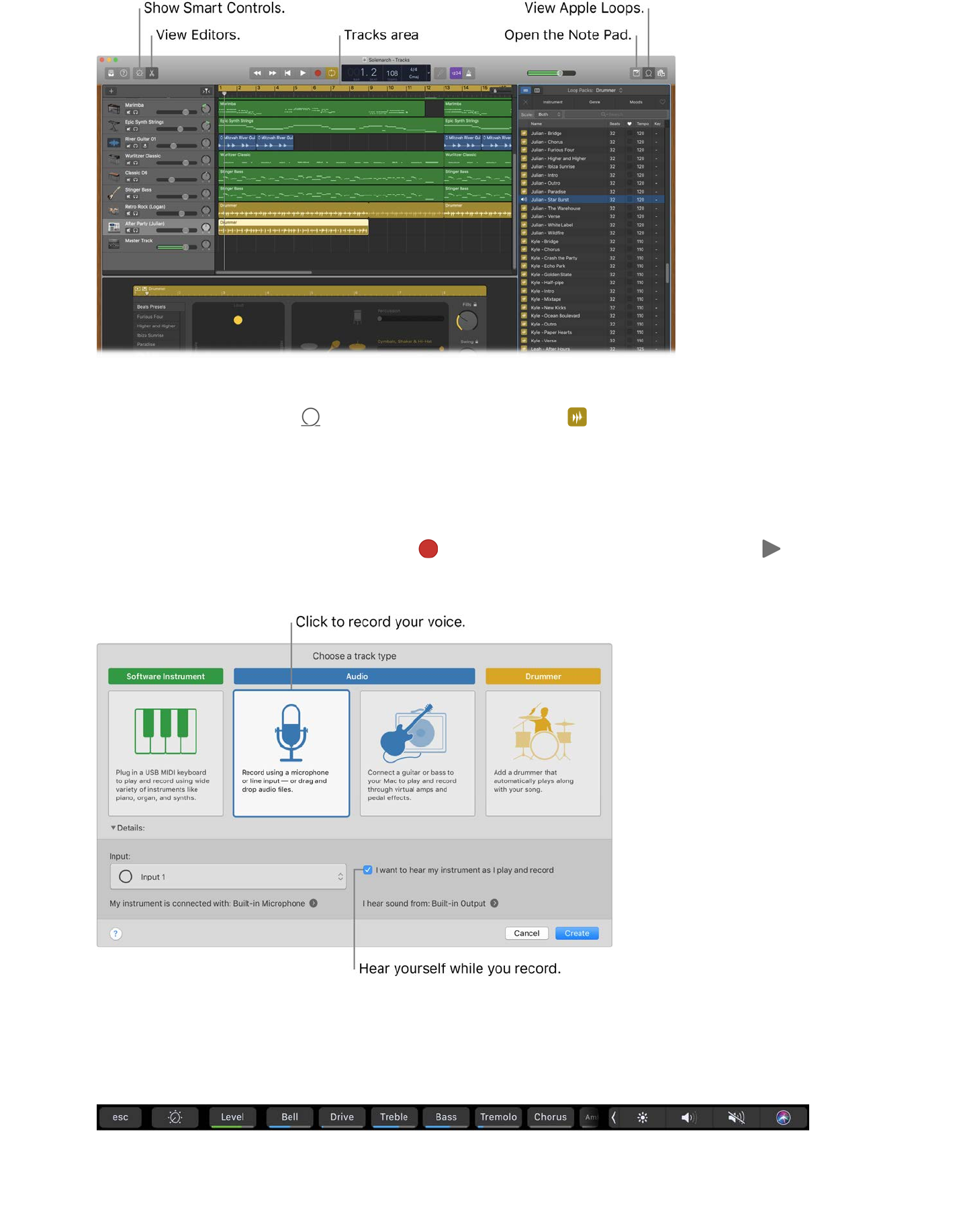Select the Audio track type header
The height and width of the screenshot is (1232, 967).
tap(355, 676)
